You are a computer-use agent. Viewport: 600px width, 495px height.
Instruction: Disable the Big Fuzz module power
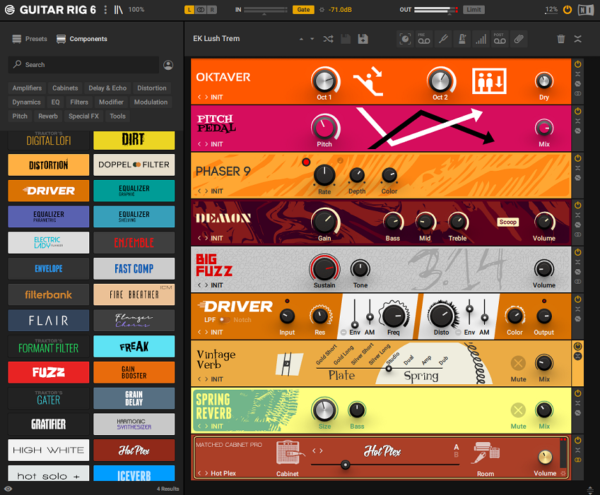(578, 252)
